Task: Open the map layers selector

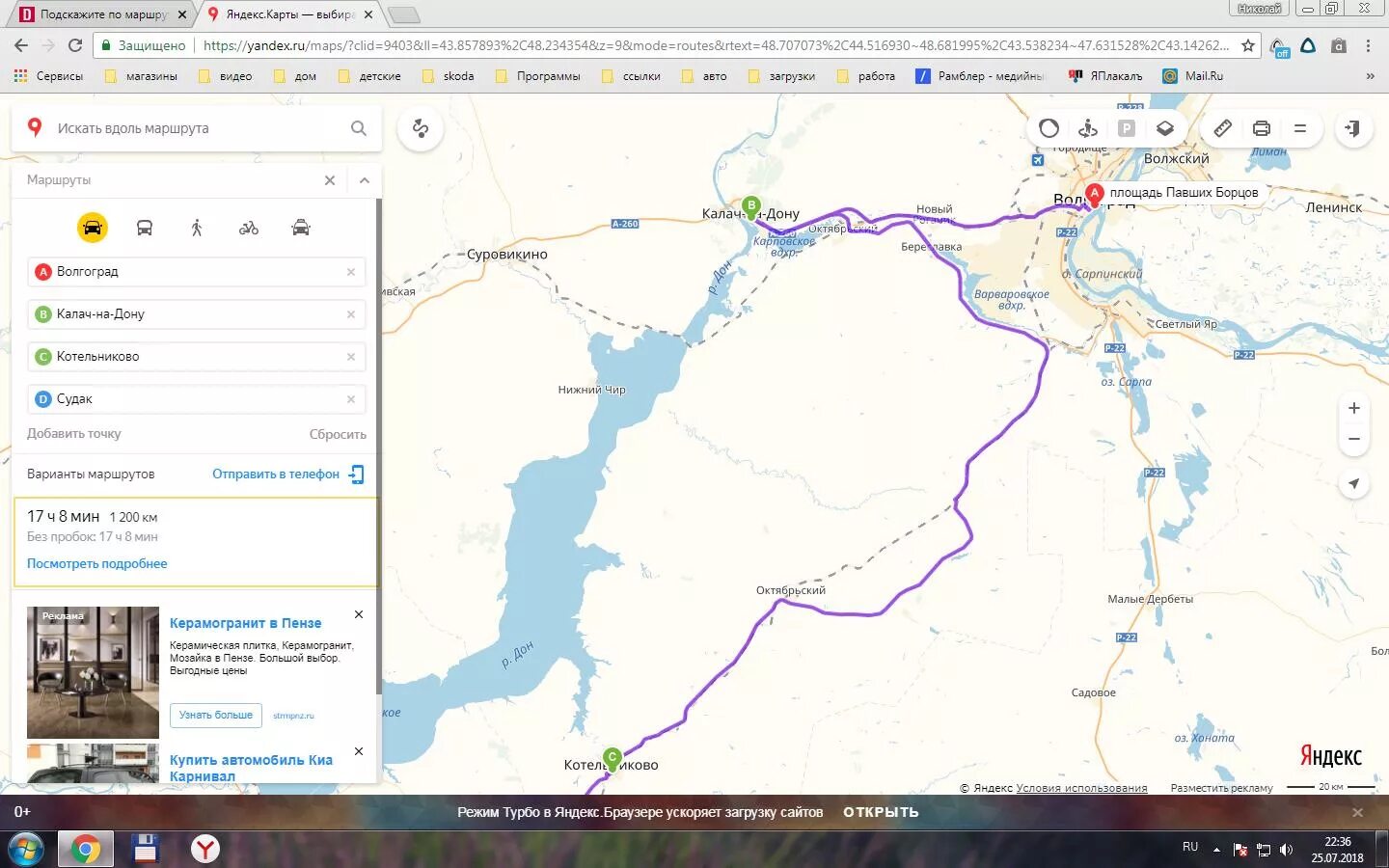Action: pyautogui.click(x=1165, y=128)
